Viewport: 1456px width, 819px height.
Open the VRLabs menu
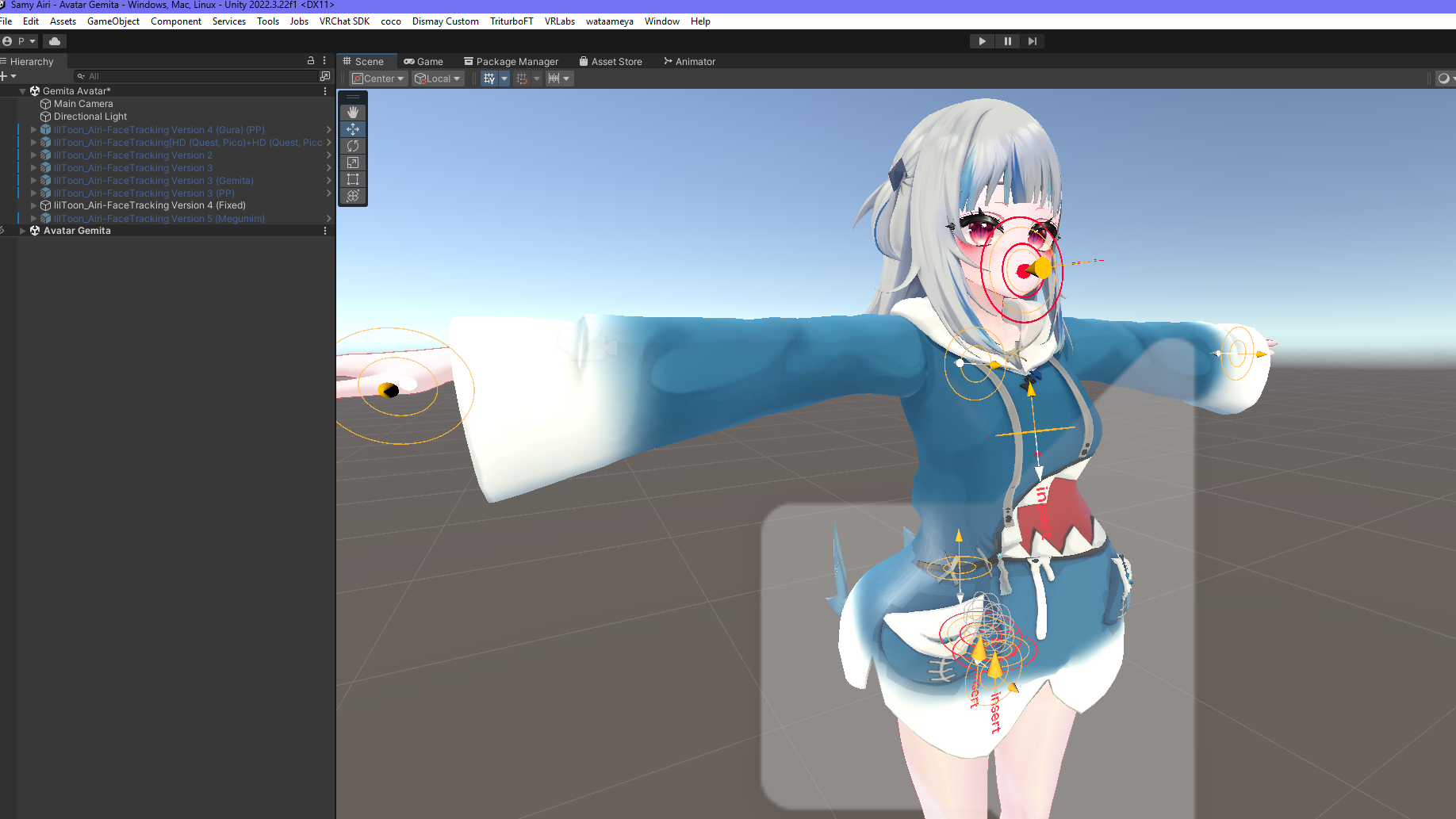click(x=560, y=21)
